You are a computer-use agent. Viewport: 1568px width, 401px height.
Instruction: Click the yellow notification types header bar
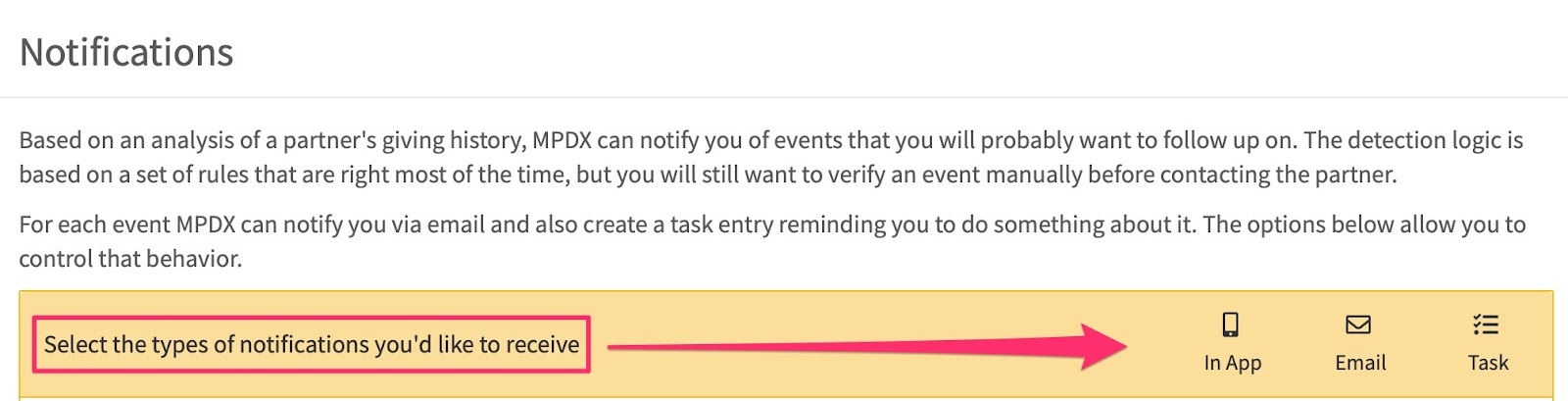pos(786,344)
